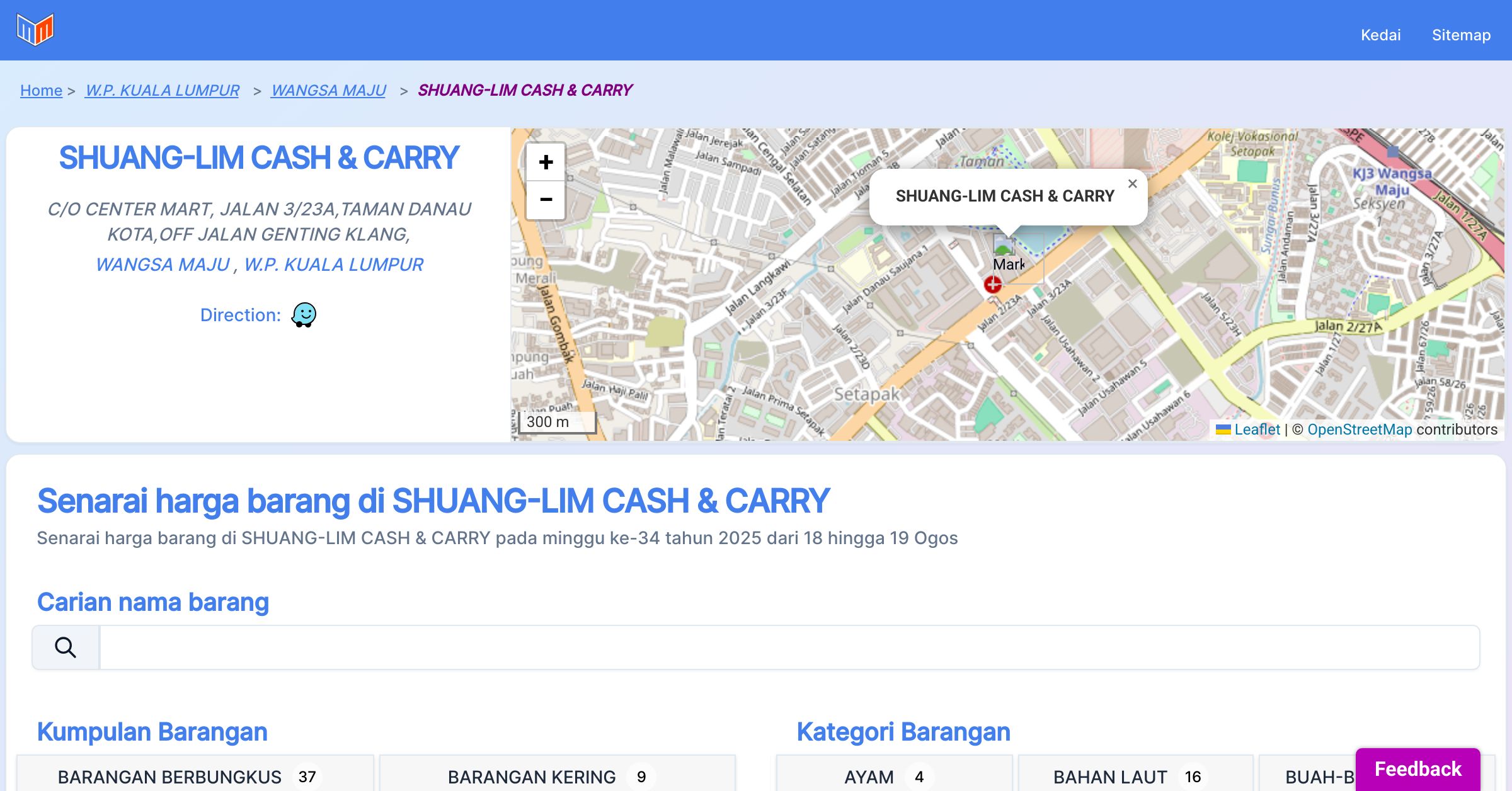
Task: Zoom out on the map
Action: (546, 200)
